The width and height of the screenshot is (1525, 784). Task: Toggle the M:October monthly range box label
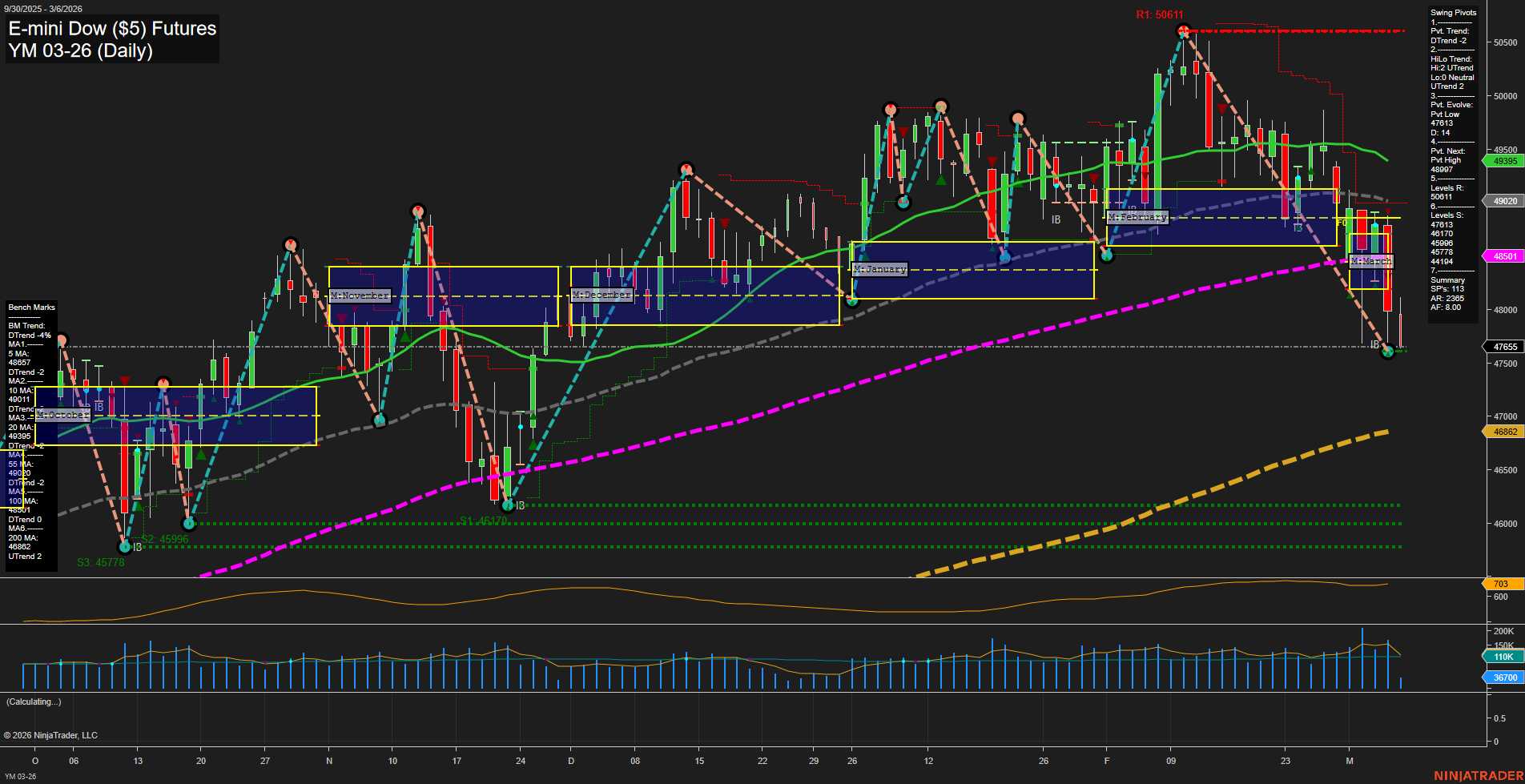point(63,414)
